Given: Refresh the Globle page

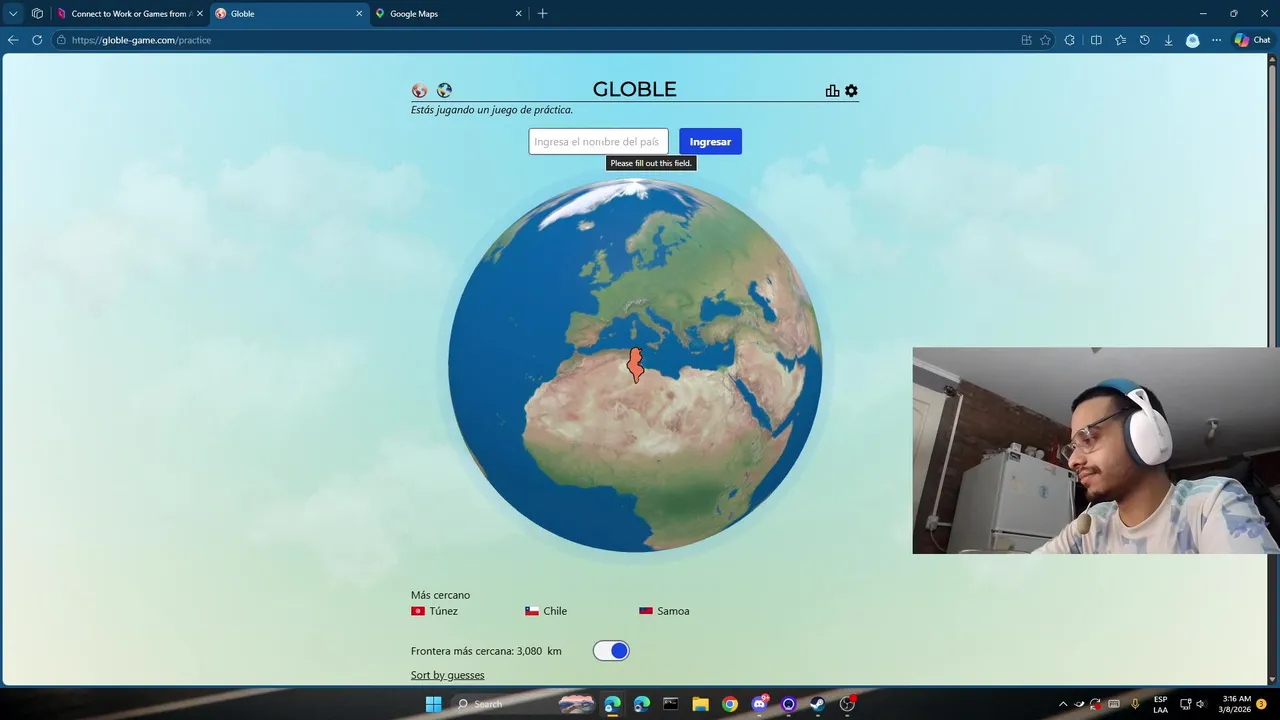Looking at the screenshot, I should tap(37, 40).
